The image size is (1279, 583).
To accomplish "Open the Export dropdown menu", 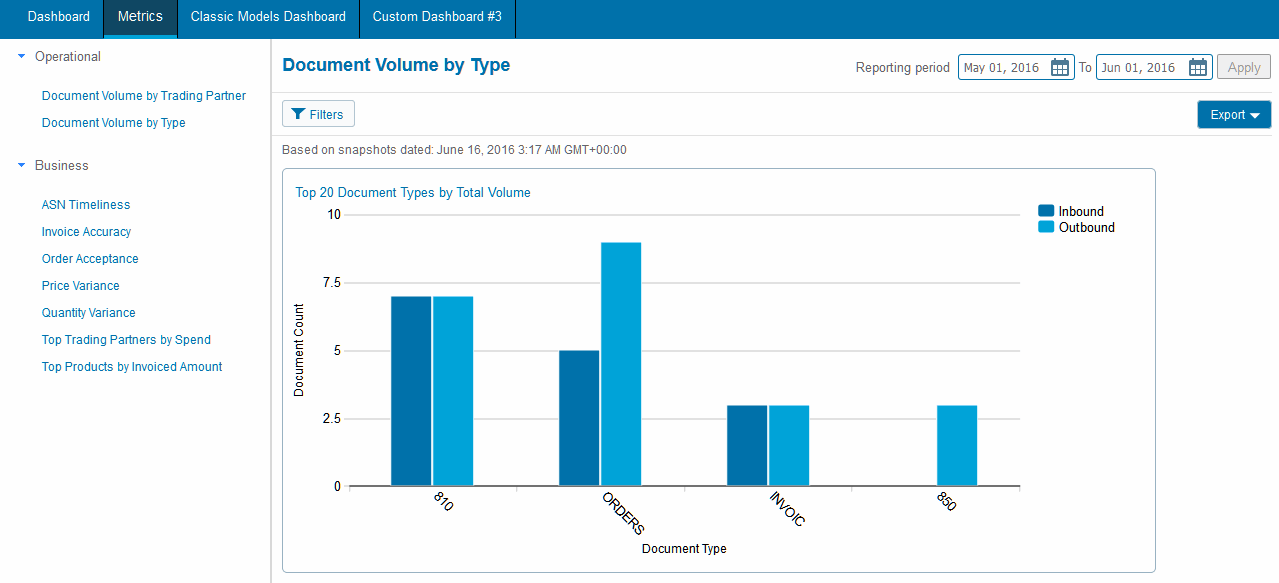I will [x=1233, y=115].
